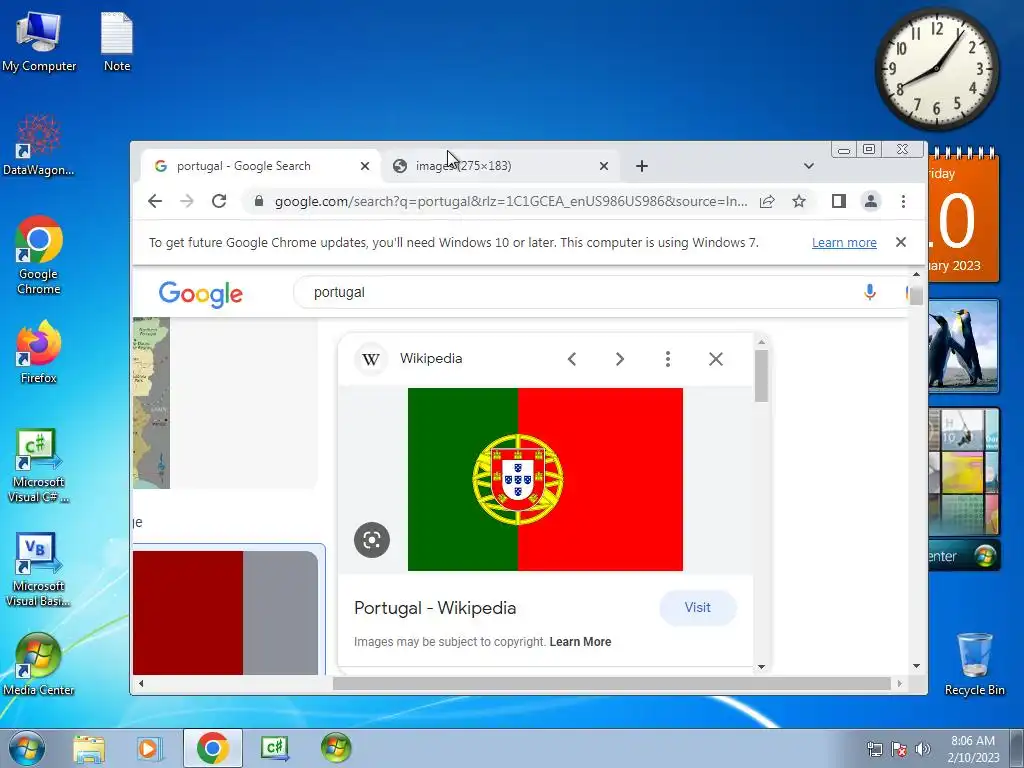Open the Note desktop file
Image resolution: width=1024 pixels, height=768 pixels.
point(117,43)
